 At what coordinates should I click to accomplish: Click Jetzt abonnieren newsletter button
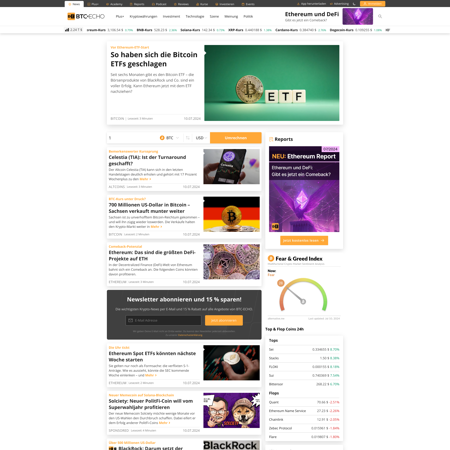224,320
